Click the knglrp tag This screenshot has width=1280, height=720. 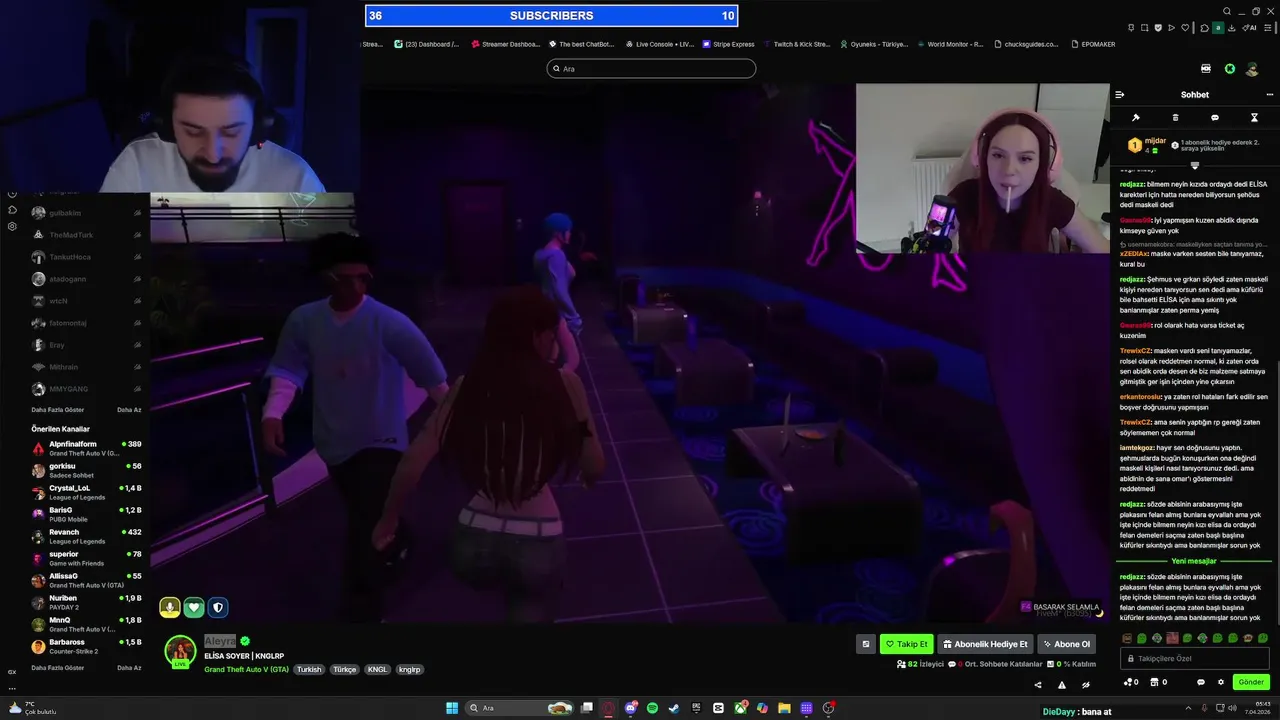pyautogui.click(x=410, y=669)
